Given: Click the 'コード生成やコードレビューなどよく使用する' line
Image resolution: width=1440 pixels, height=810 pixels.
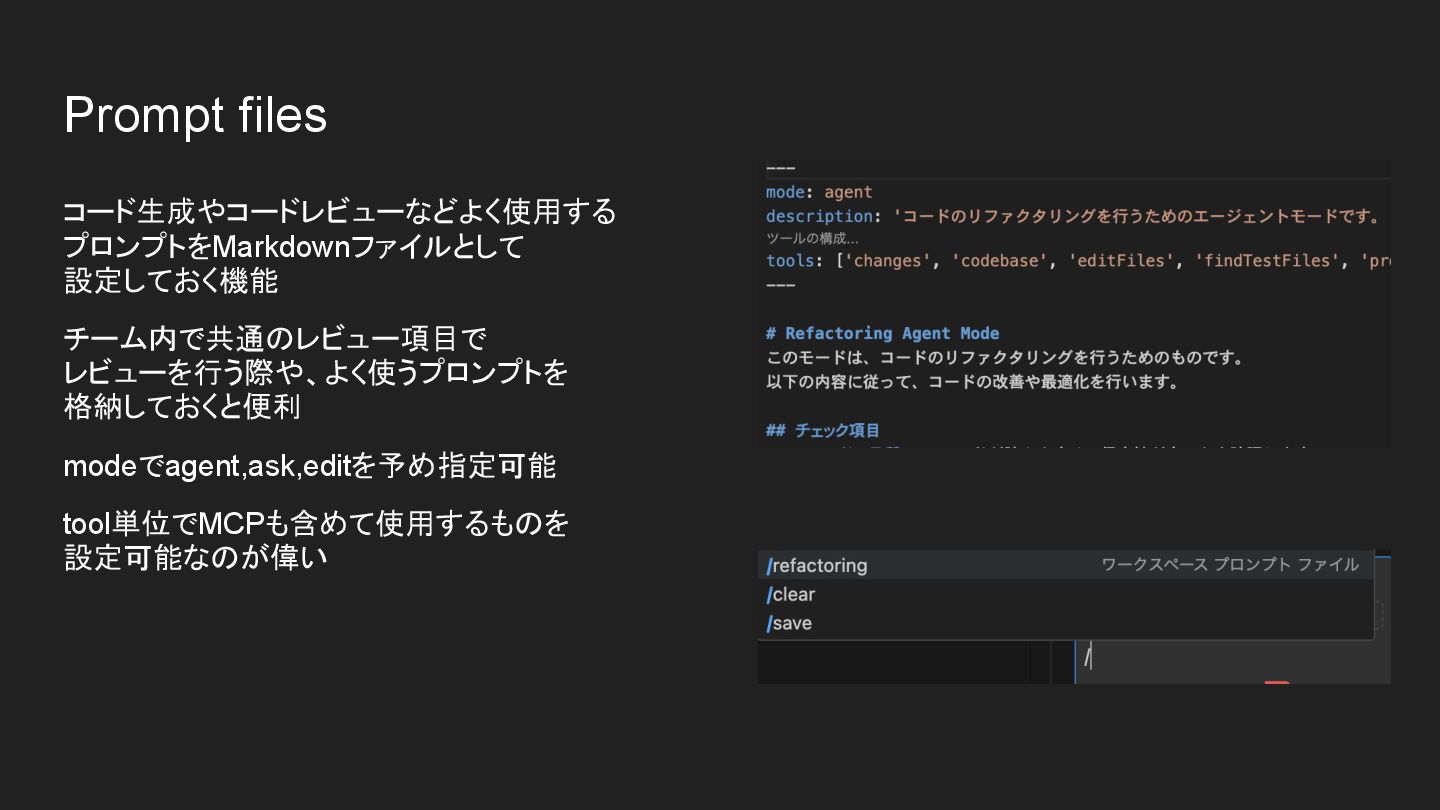Looking at the screenshot, I should (340, 211).
